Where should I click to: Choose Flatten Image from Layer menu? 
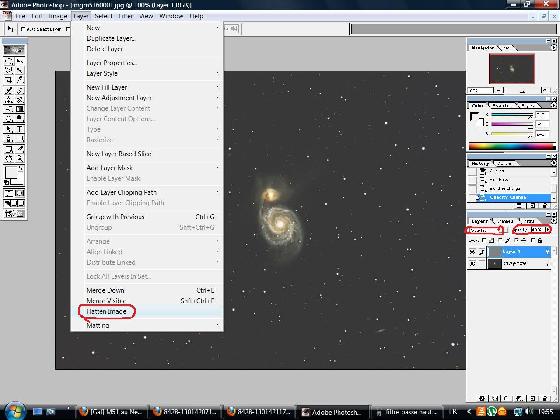[106, 311]
